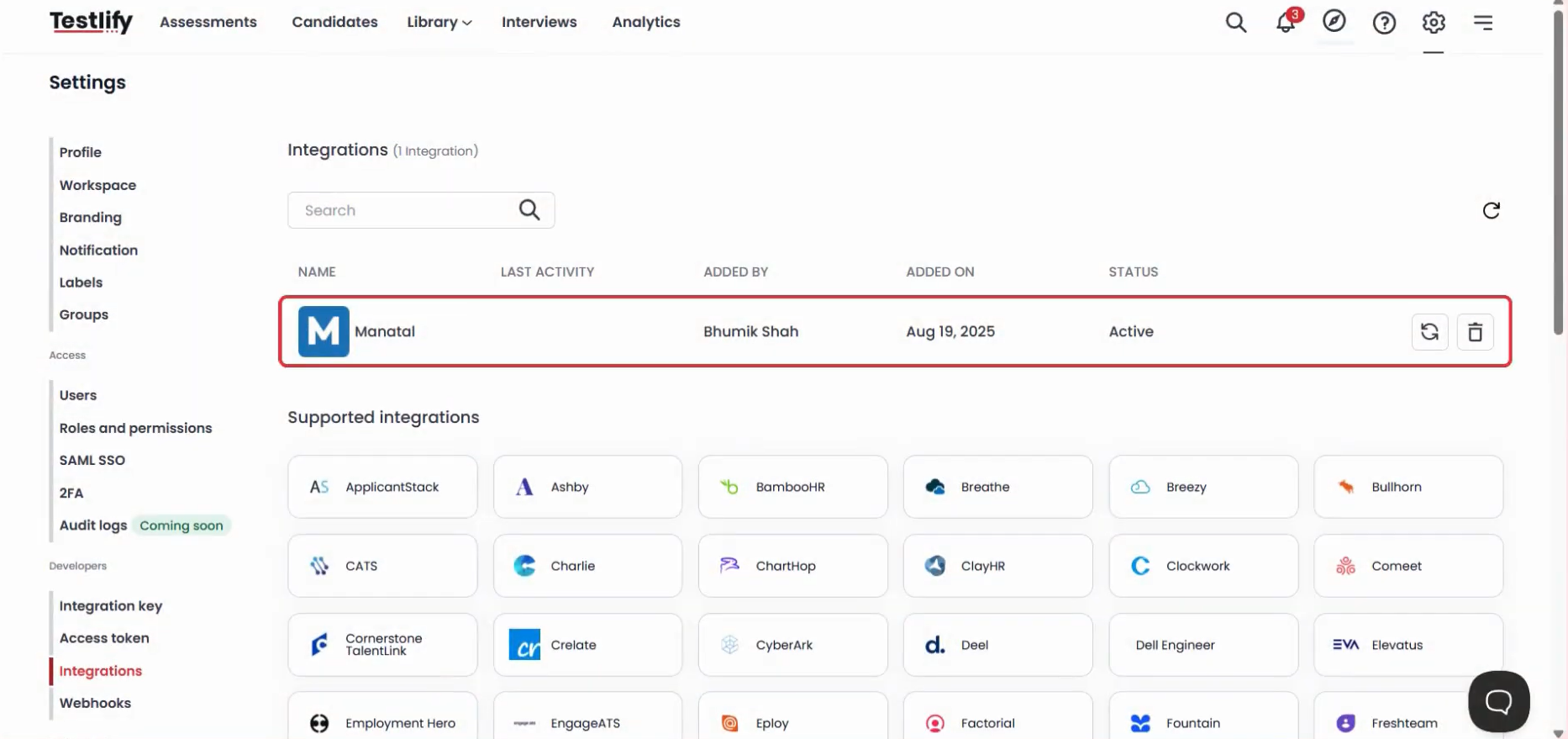Open Interviews in top navigation

(x=539, y=22)
